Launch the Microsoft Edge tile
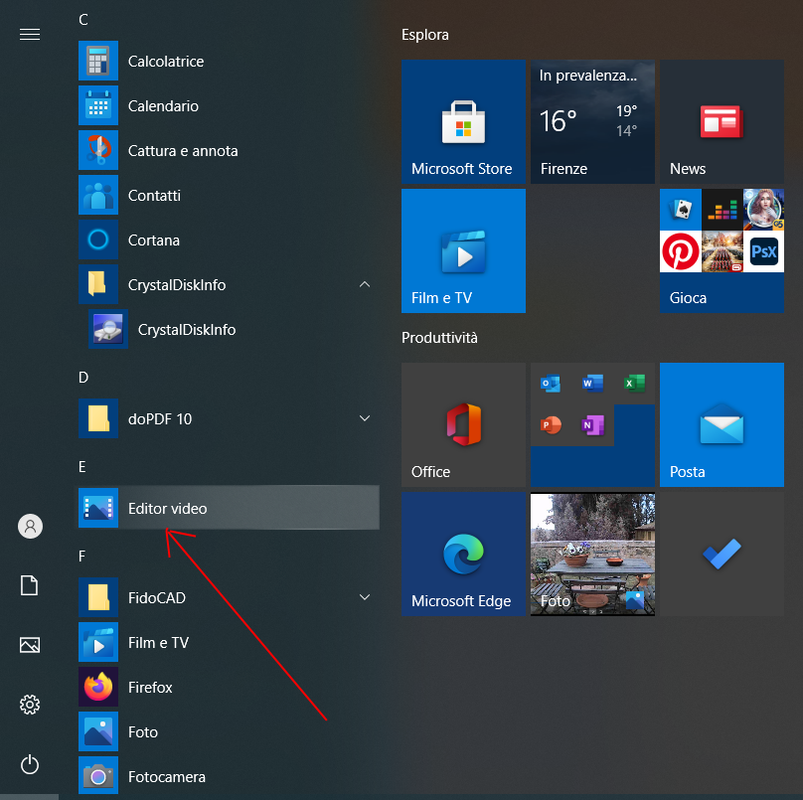 pyautogui.click(x=463, y=554)
